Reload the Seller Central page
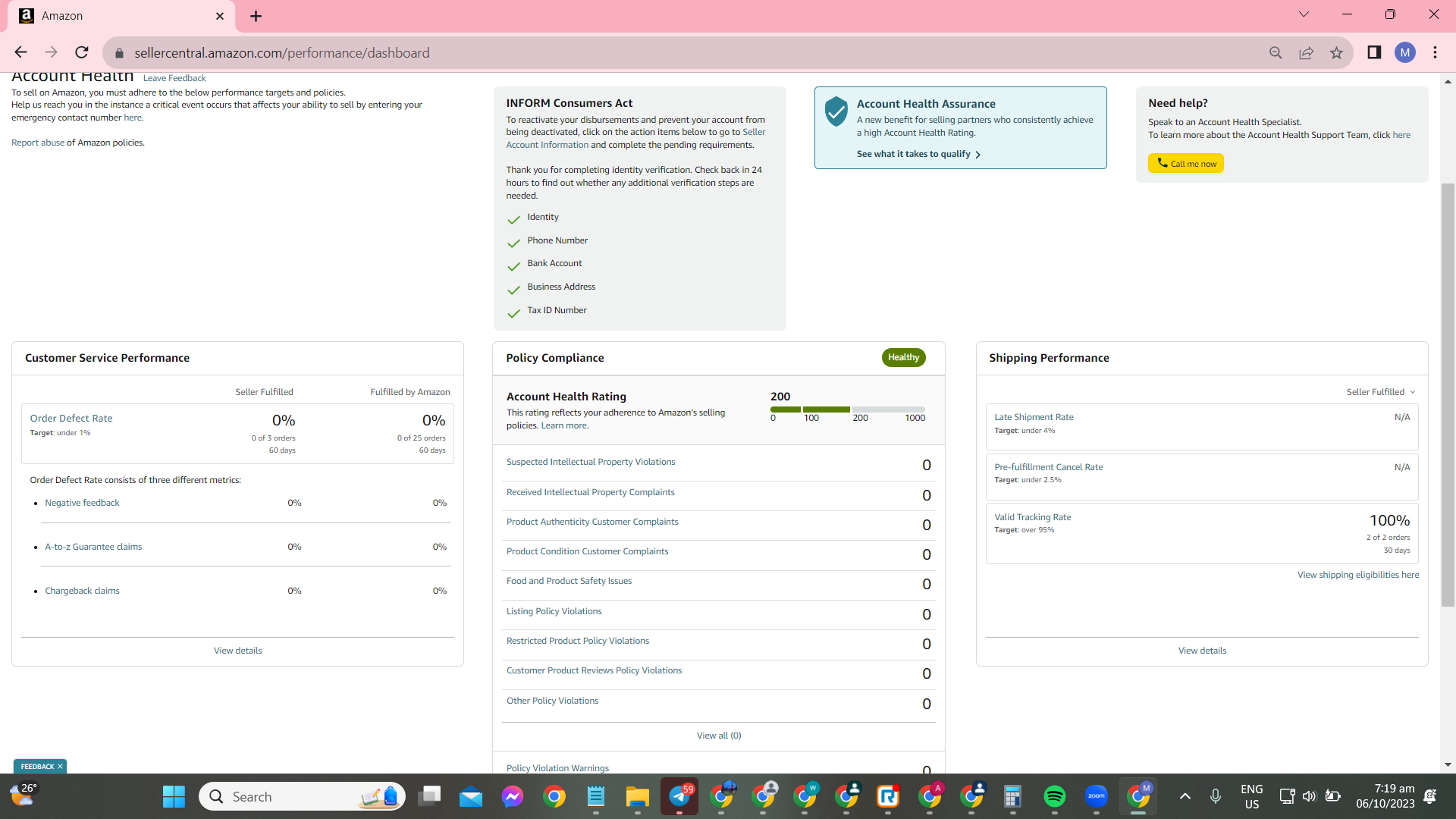The image size is (1456, 819). coord(82,52)
